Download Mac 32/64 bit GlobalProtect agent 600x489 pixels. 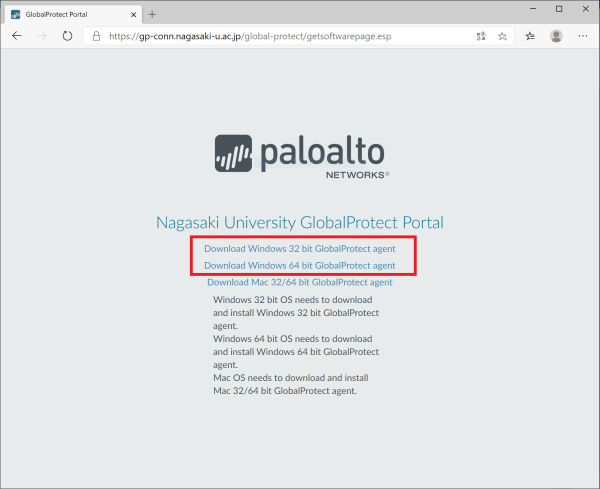(x=299, y=282)
